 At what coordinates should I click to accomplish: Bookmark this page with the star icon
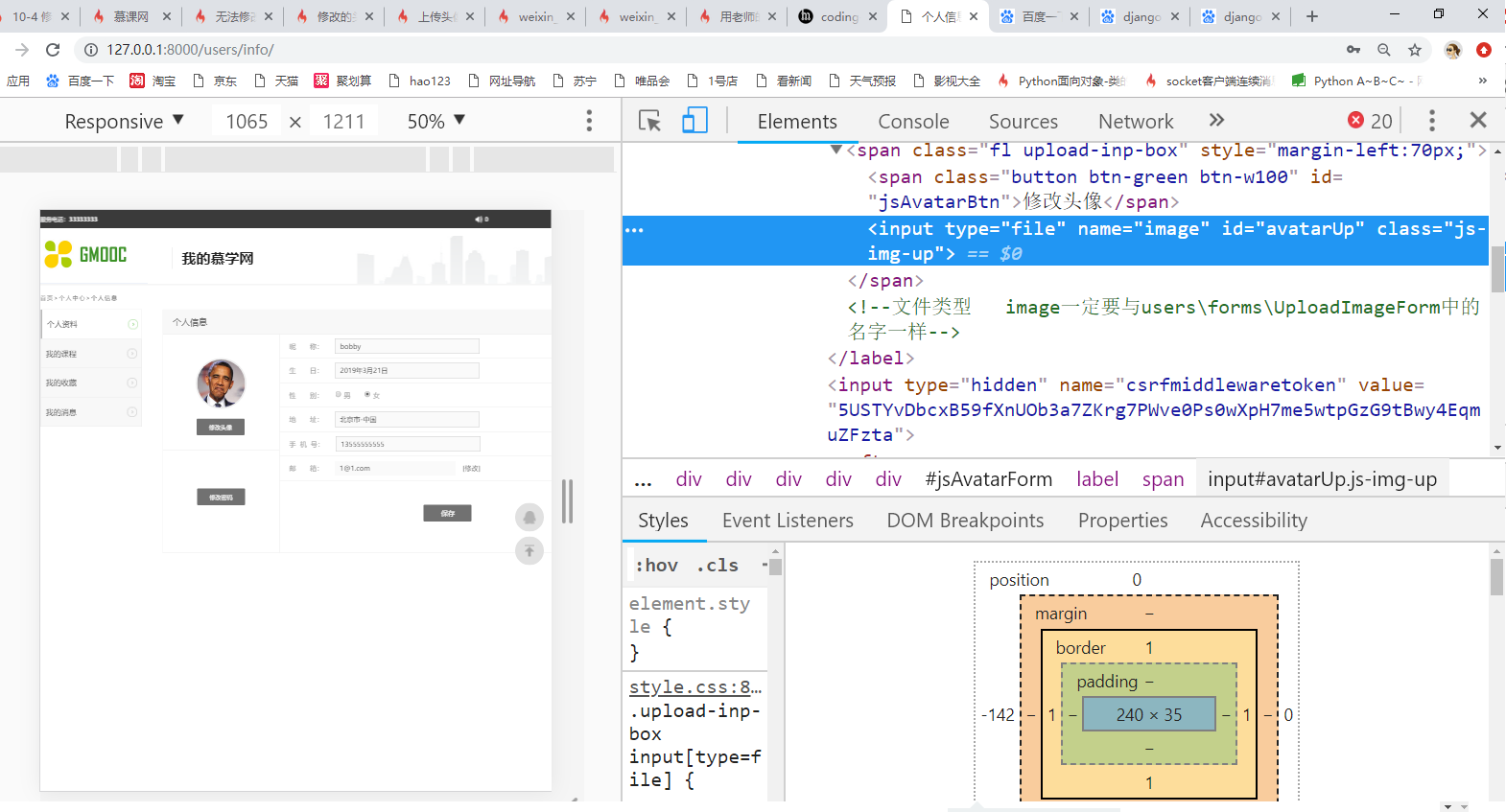pyautogui.click(x=1414, y=50)
